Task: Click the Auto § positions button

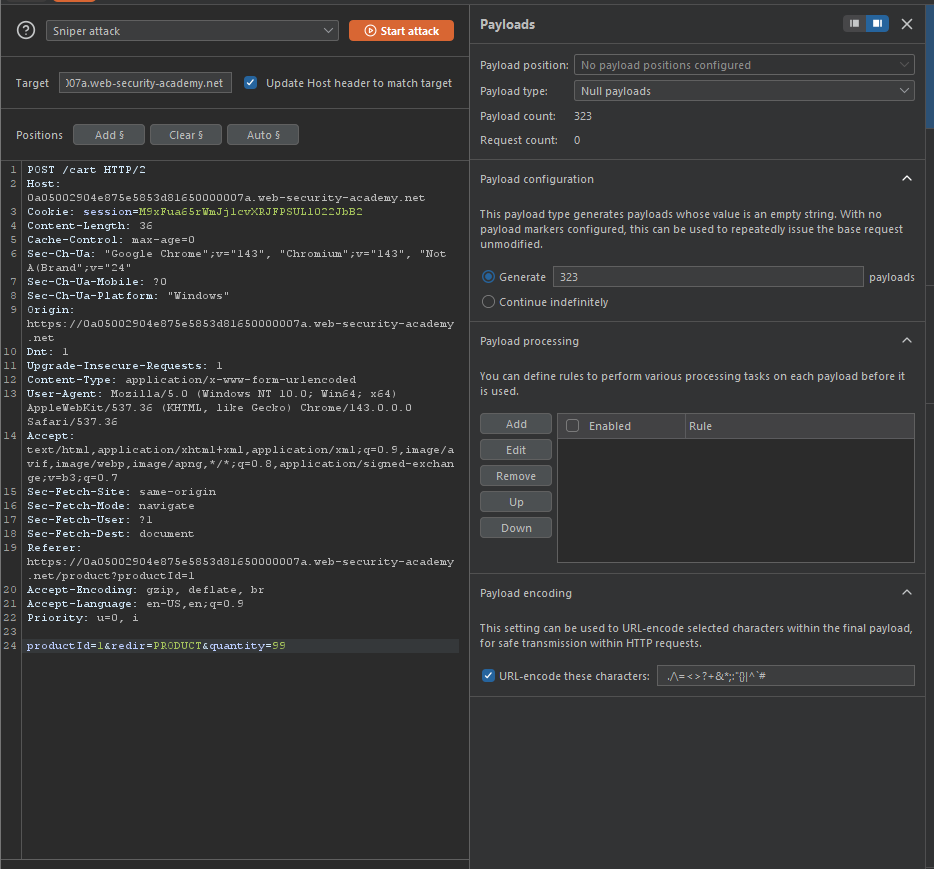Action: [x=263, y=135]
